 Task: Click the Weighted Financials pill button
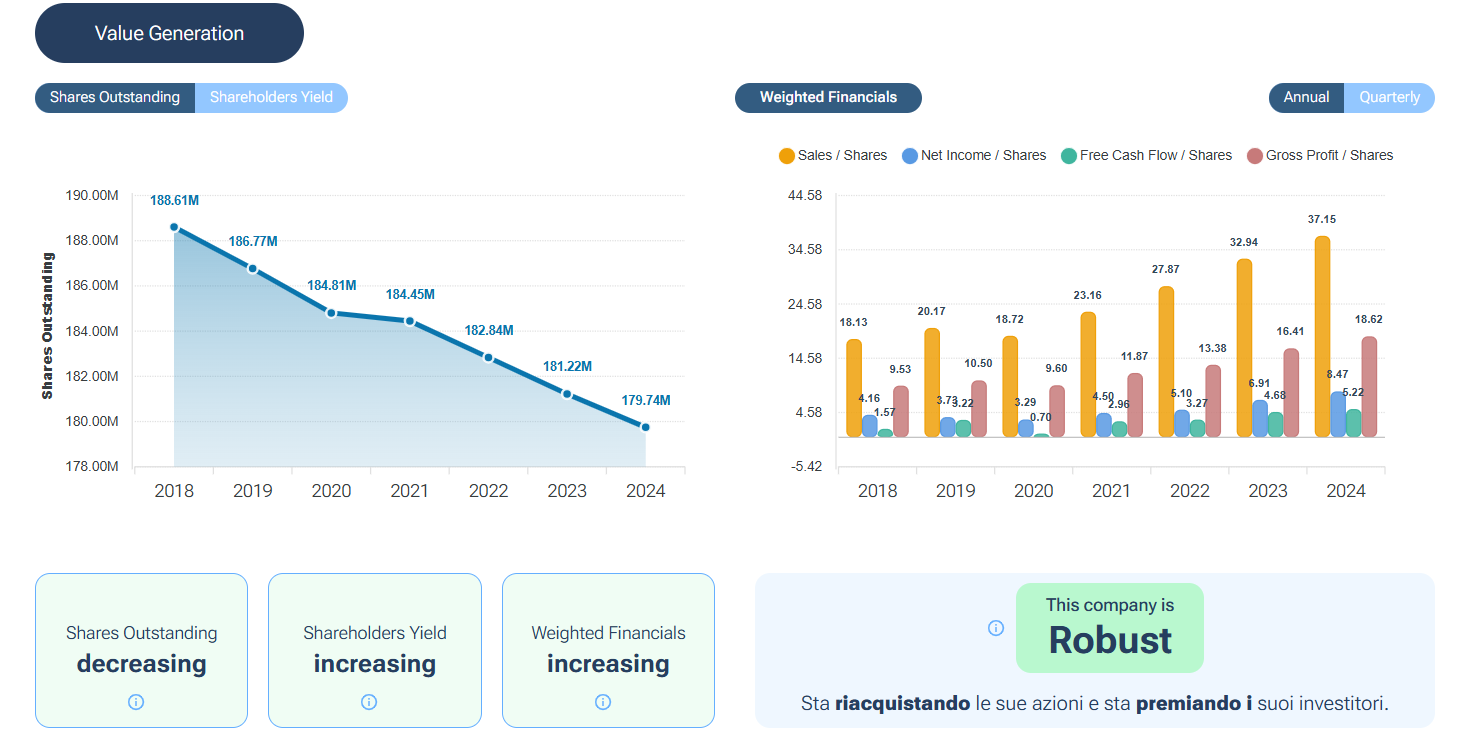click(x=828, y=98)
